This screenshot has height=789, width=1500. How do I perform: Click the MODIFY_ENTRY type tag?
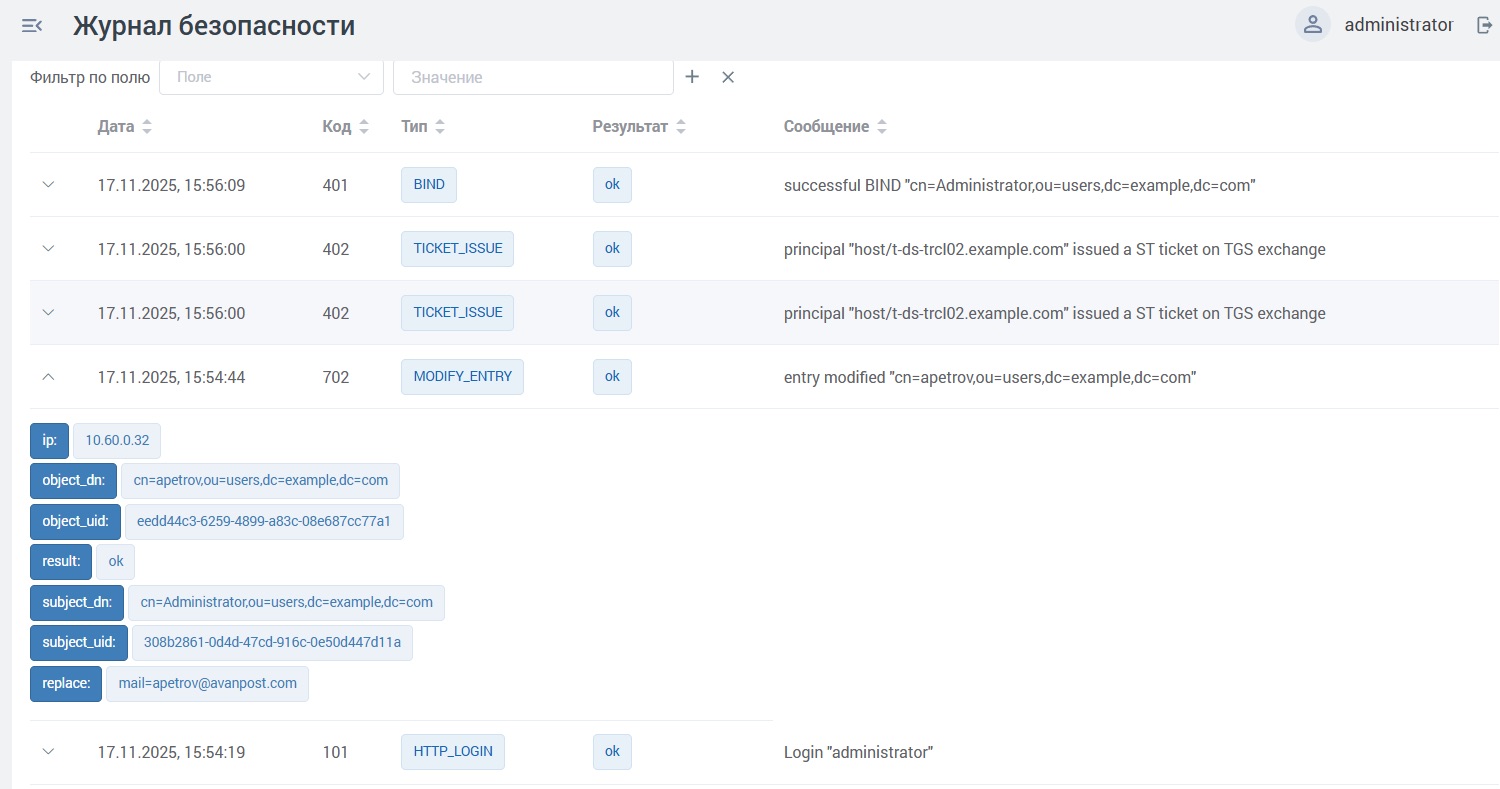click(x=462, y=377)
